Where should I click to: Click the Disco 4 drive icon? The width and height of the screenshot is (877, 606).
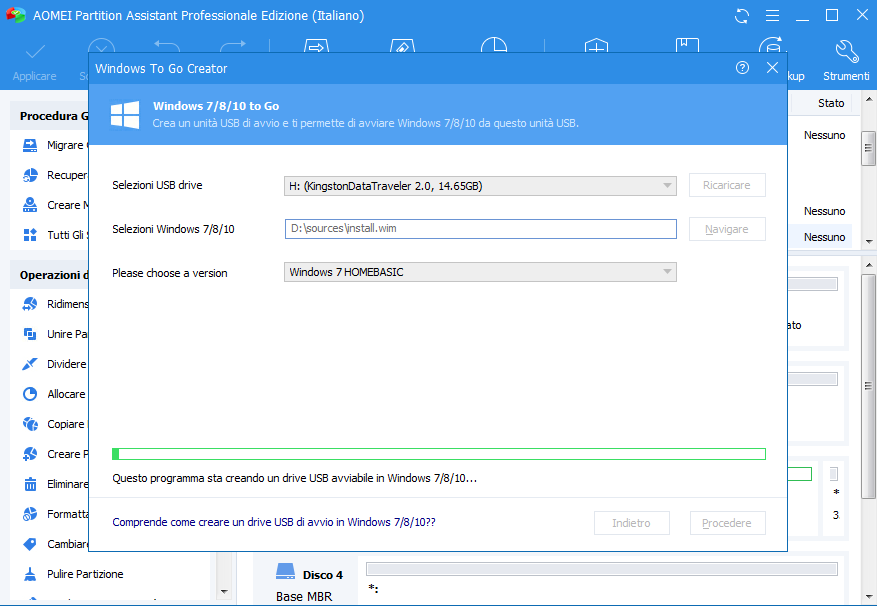click(285, 572)
